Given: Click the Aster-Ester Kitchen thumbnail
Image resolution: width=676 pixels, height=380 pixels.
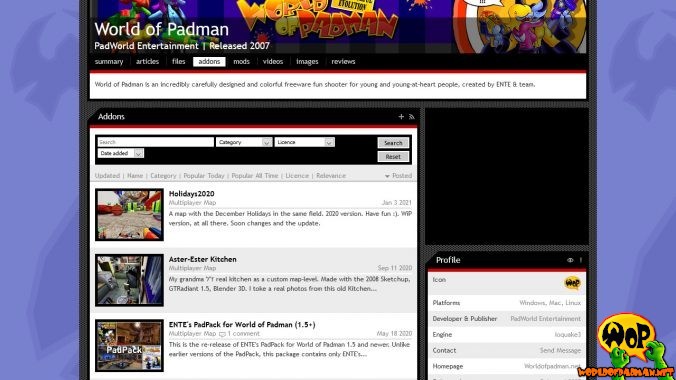Looking at the screenshot, I should 129,280.
